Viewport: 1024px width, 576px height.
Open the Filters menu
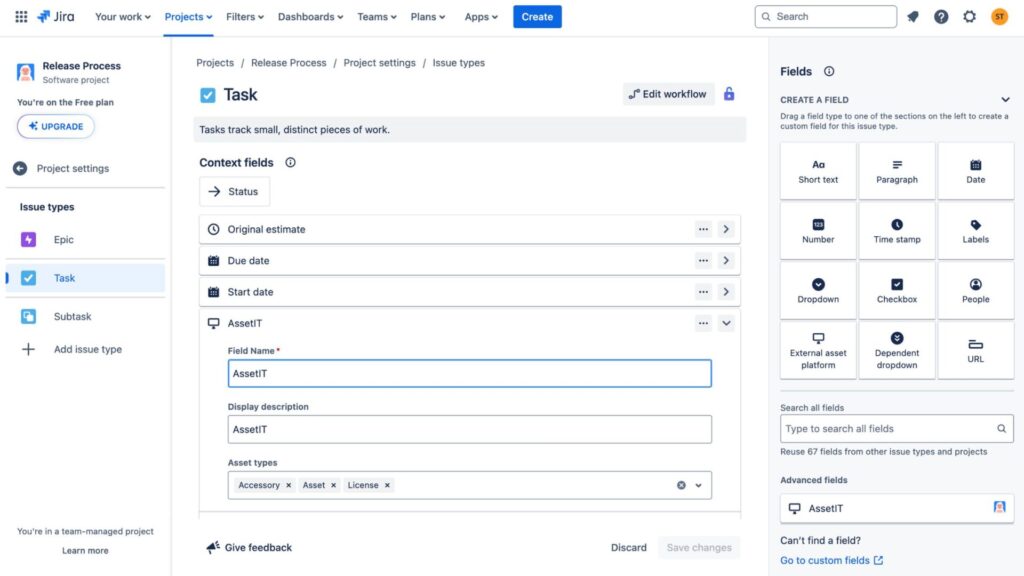coord(244,16)
